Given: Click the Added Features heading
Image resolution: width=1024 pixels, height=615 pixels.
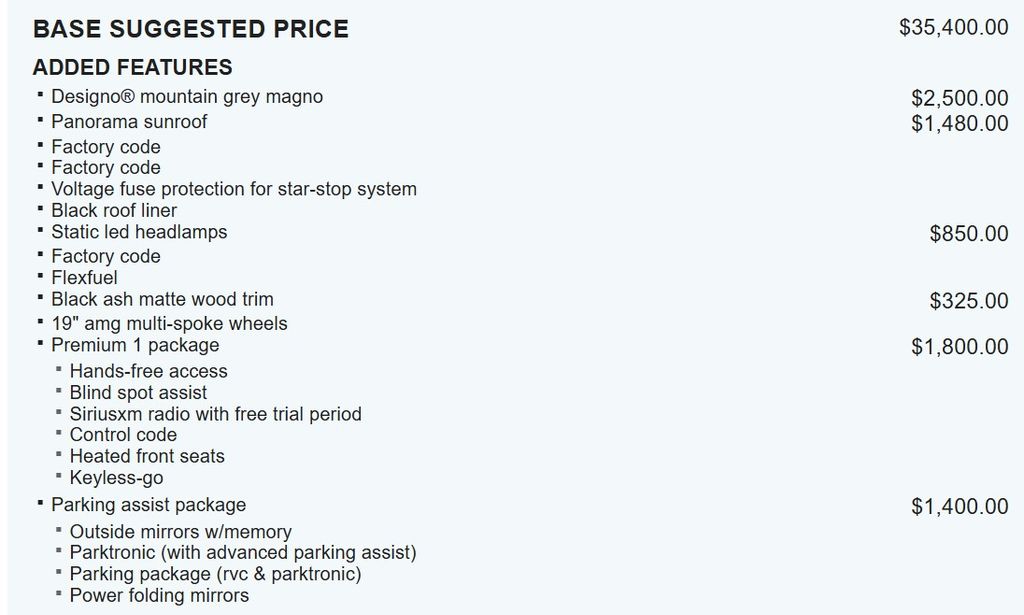Looking at the screenshot, I should coord(132,67).
